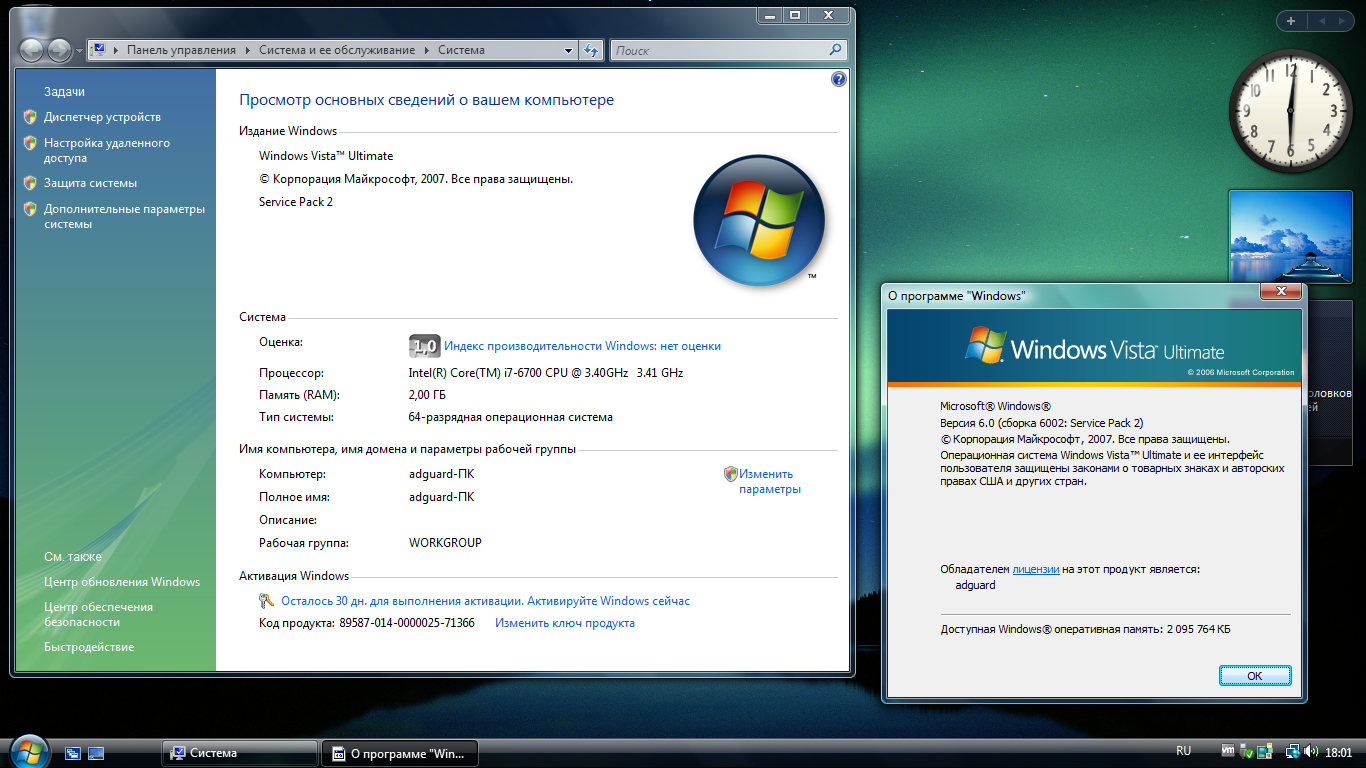Switch to О программе "Win..." taskbar button
The width and height of the screenshot is (1366, 768).
click(399, 753)
